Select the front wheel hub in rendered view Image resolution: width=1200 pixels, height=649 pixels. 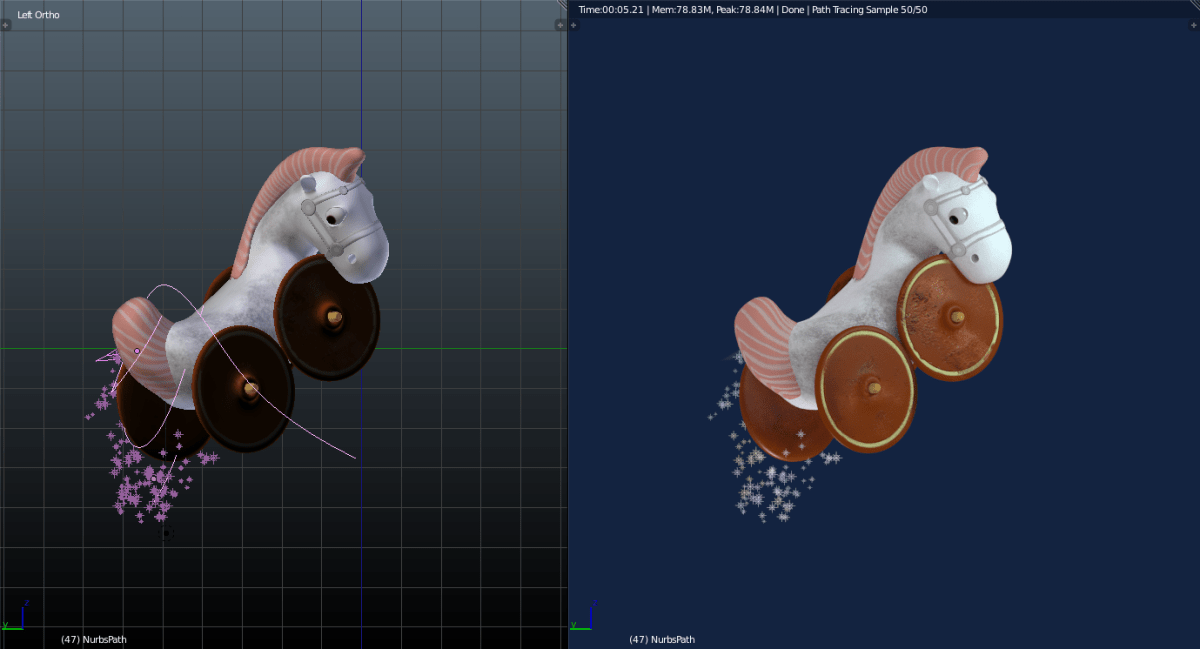957,317
